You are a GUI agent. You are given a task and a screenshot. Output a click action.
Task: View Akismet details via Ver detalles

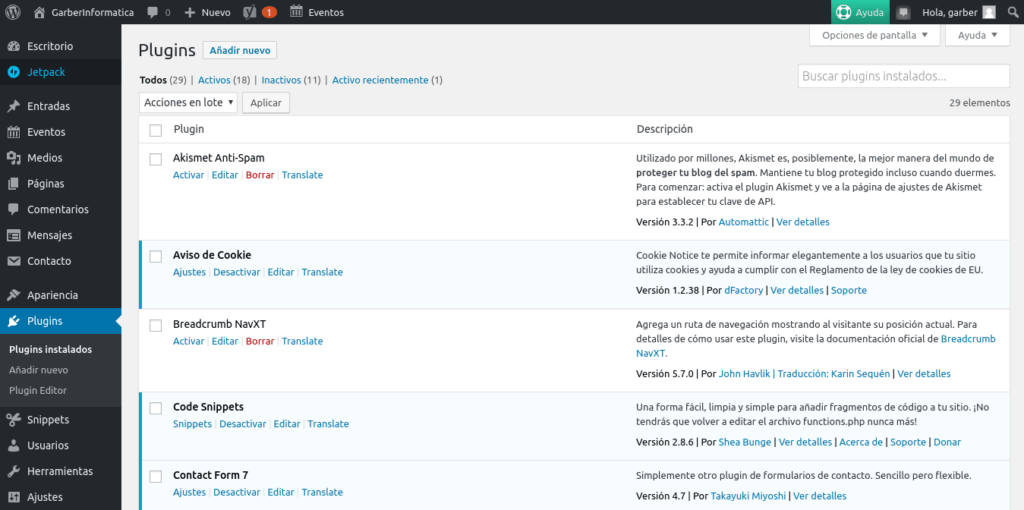coord(803,222)
